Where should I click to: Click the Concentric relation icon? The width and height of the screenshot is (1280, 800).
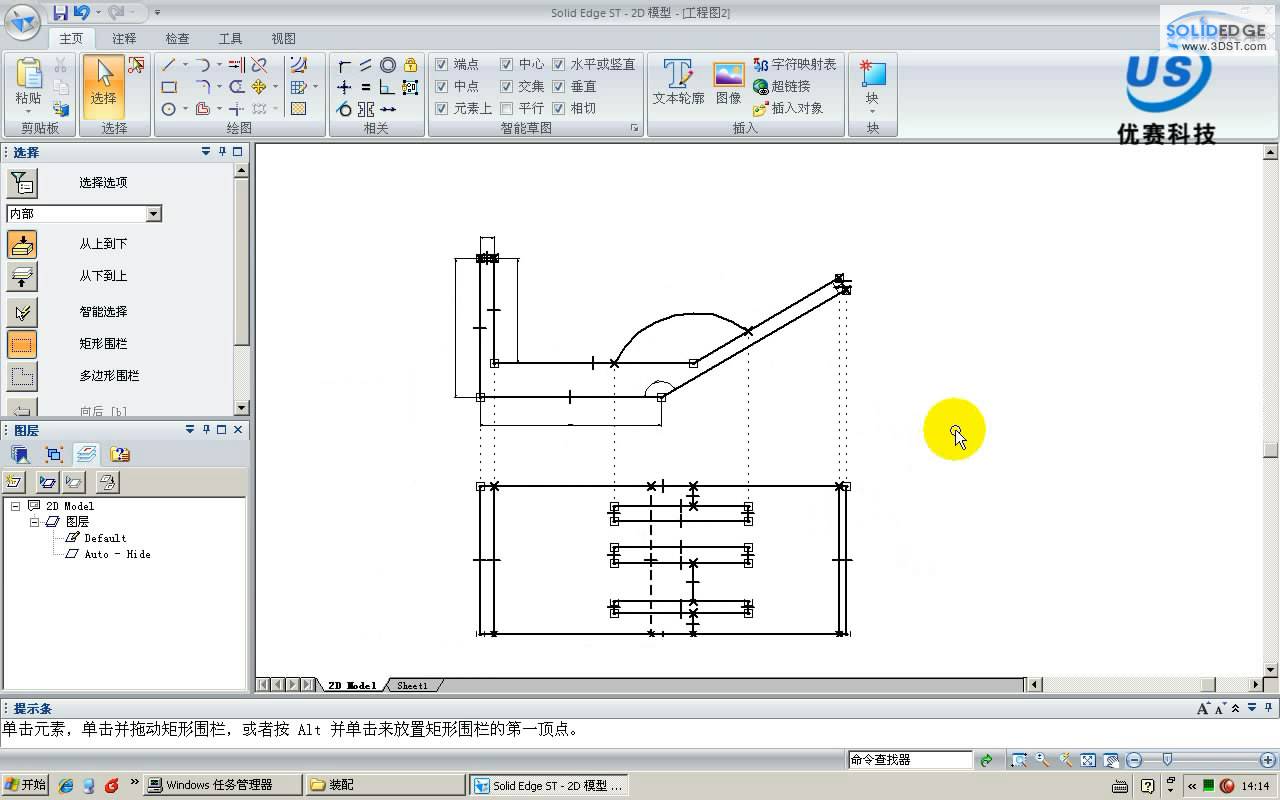click(388, 65)
